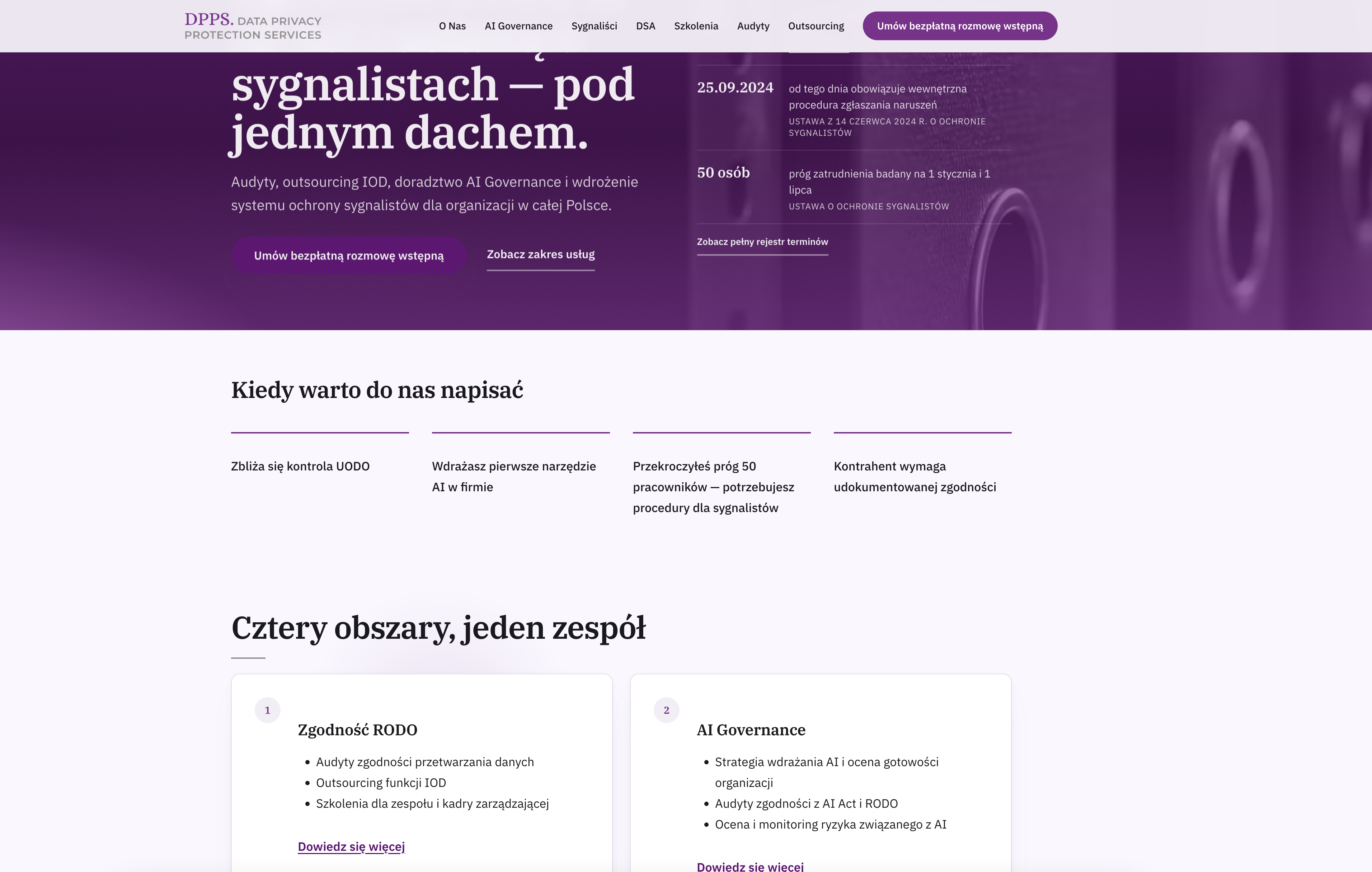Image resolution: width=1372 pixels, height=872 pixels.
Task: Open the O Nas menu item
Action: pos(452,26)
